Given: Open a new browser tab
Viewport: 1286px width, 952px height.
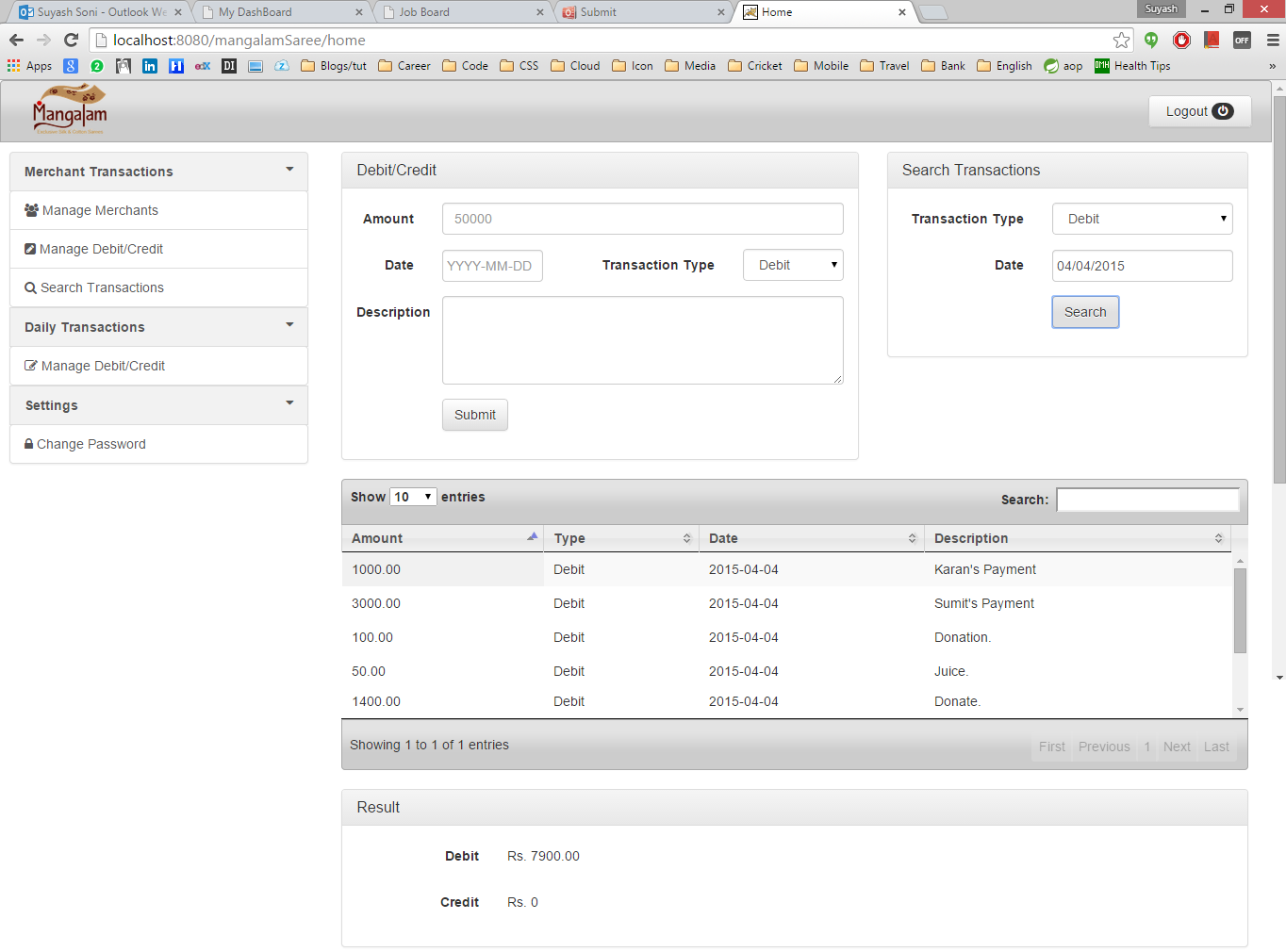Looking at the screenshot, I should coord(933,12).
